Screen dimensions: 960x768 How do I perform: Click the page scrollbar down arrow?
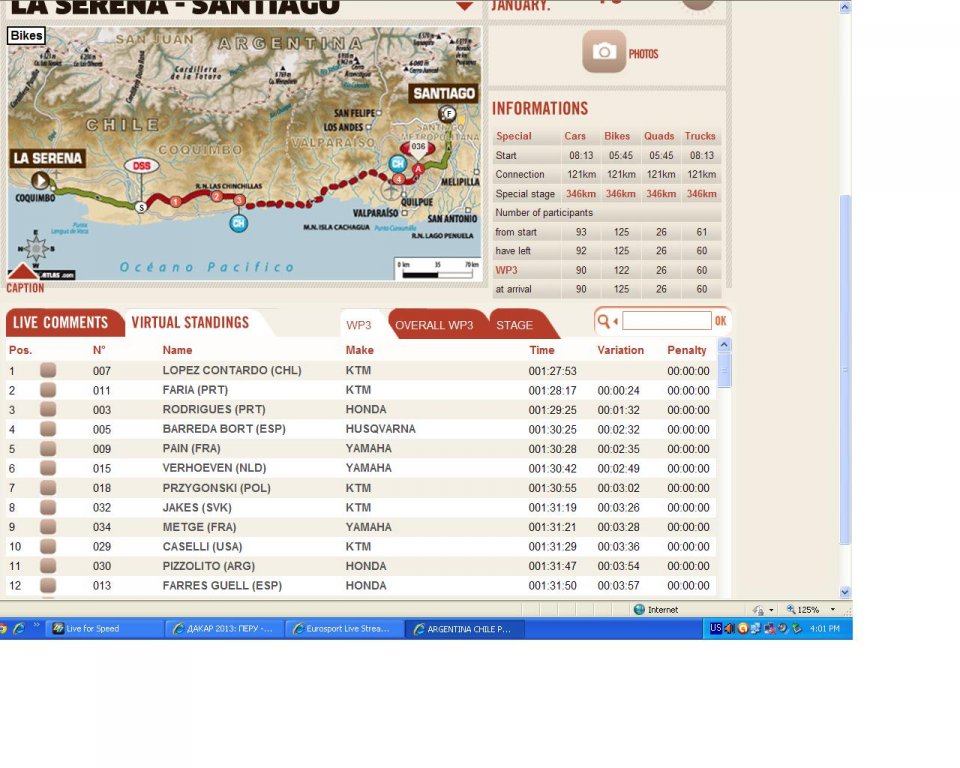[845, 592]
